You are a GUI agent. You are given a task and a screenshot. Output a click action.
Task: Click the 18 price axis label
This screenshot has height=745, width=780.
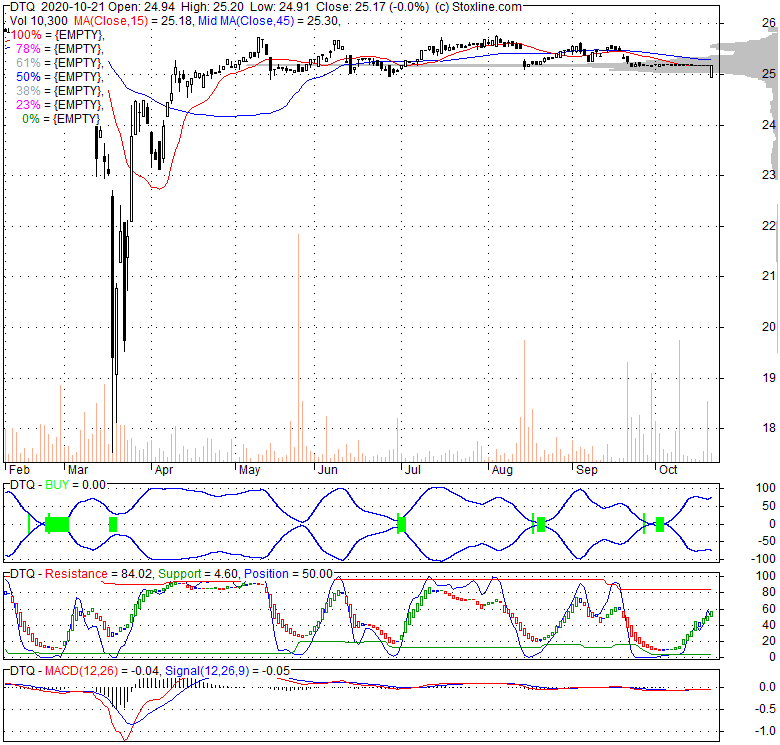[x=769, y=428]
